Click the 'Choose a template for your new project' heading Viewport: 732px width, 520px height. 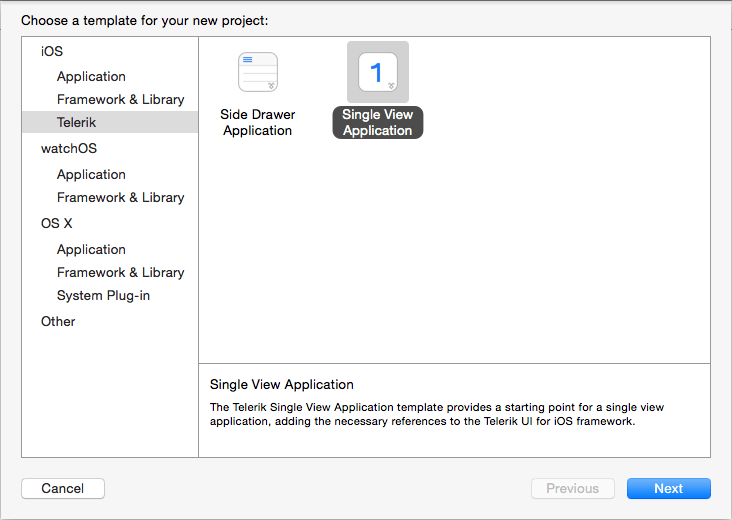coord(145,21)
